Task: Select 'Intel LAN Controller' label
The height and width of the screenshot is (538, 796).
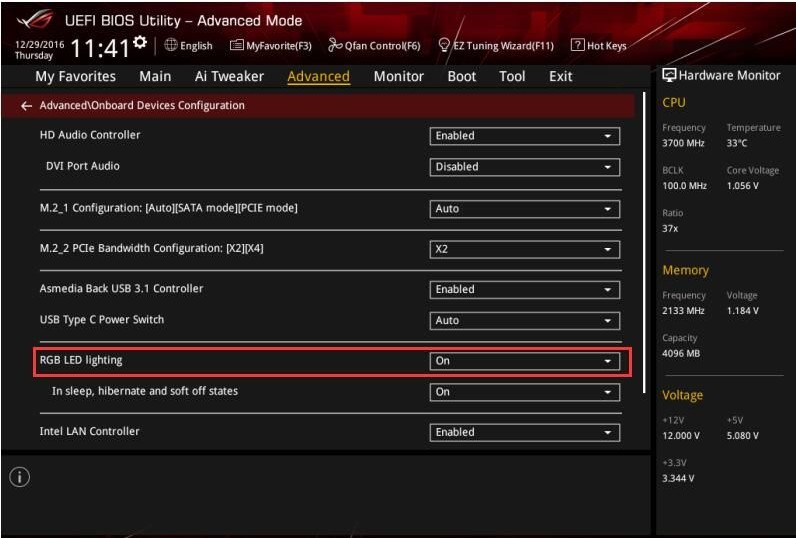Action: 89,431
